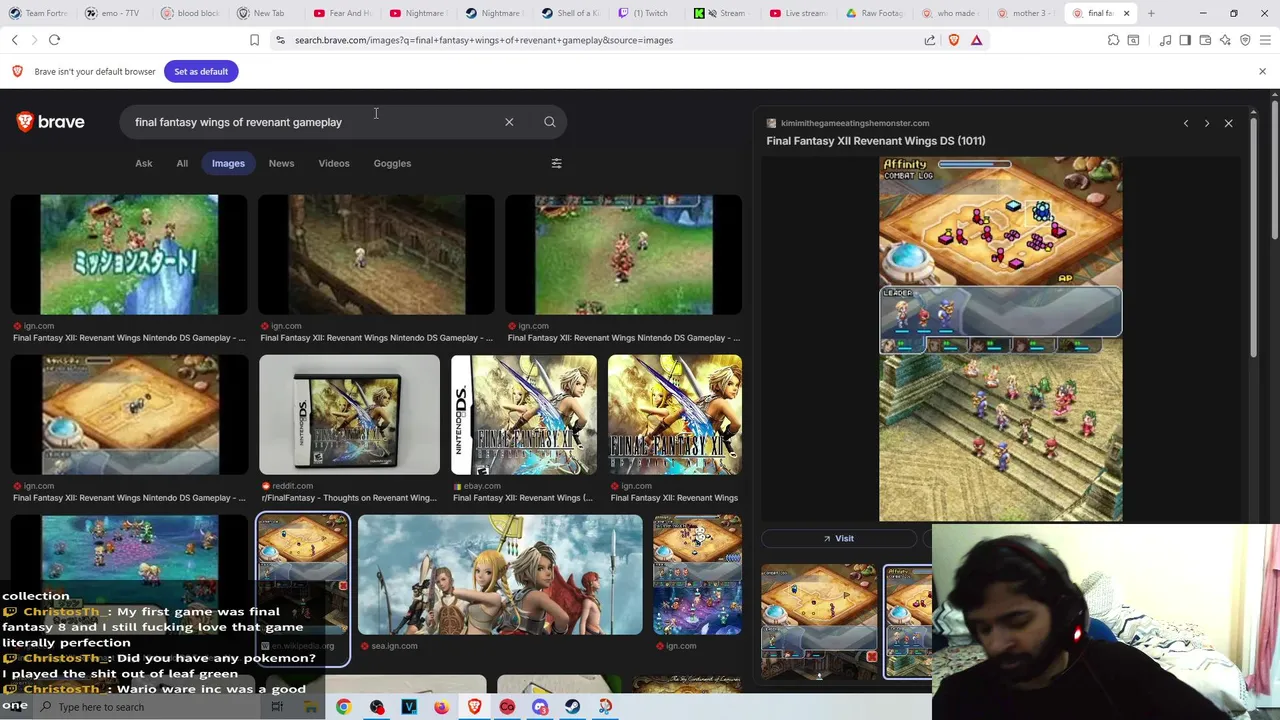Switch to News search results
Screen dimensions: 1280x720
pyautogui.click(x=281, y=163)
